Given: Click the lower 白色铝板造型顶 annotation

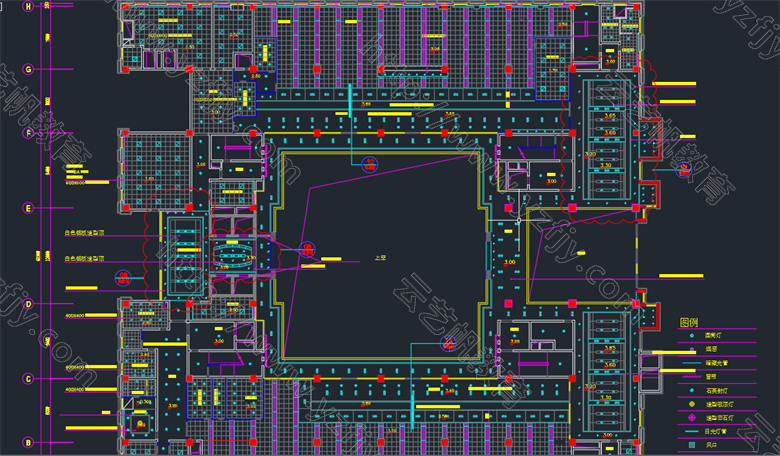Looking at the screenshot, I should [x=85, y=259].
